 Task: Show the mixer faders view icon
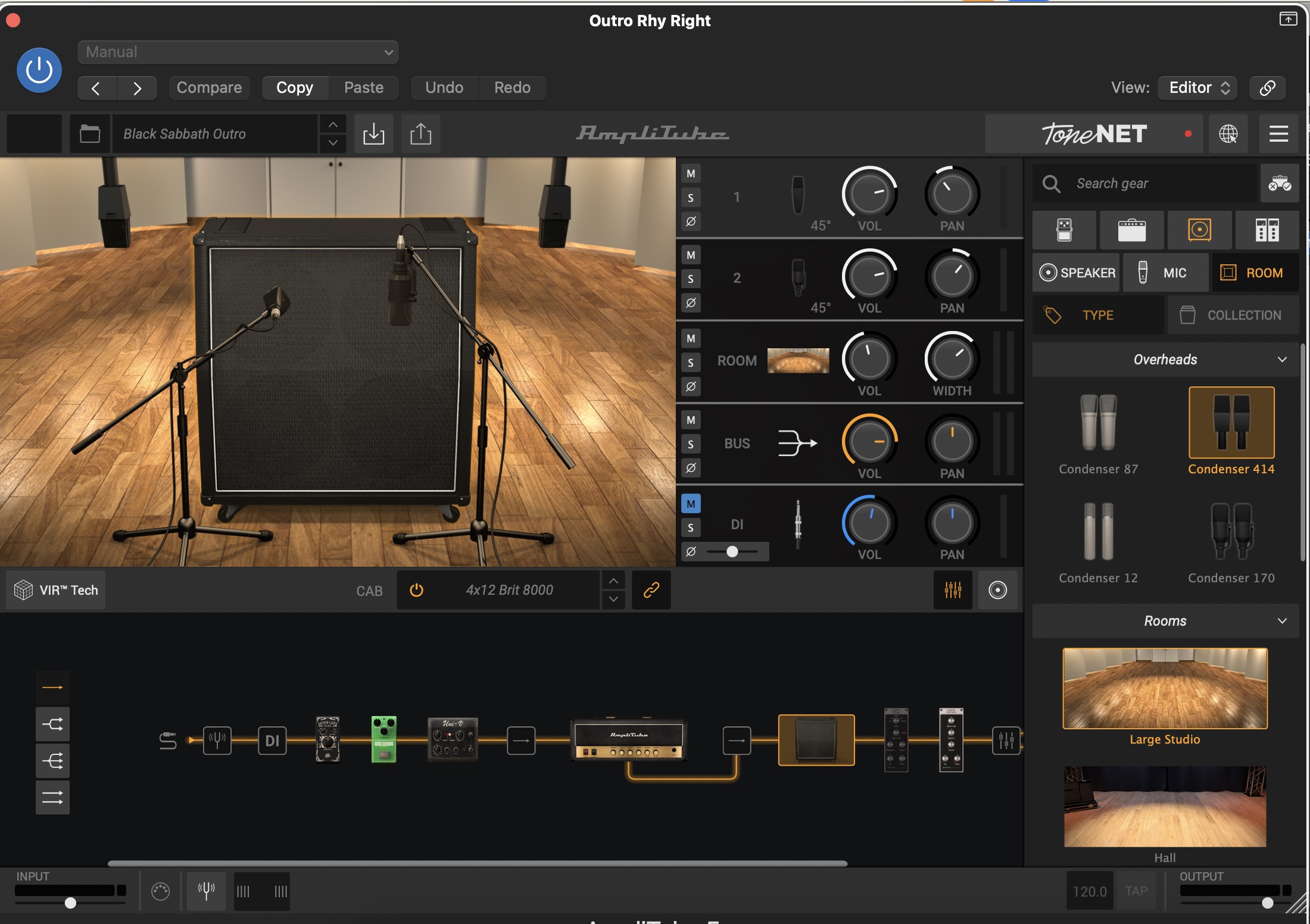coord(953,590)
